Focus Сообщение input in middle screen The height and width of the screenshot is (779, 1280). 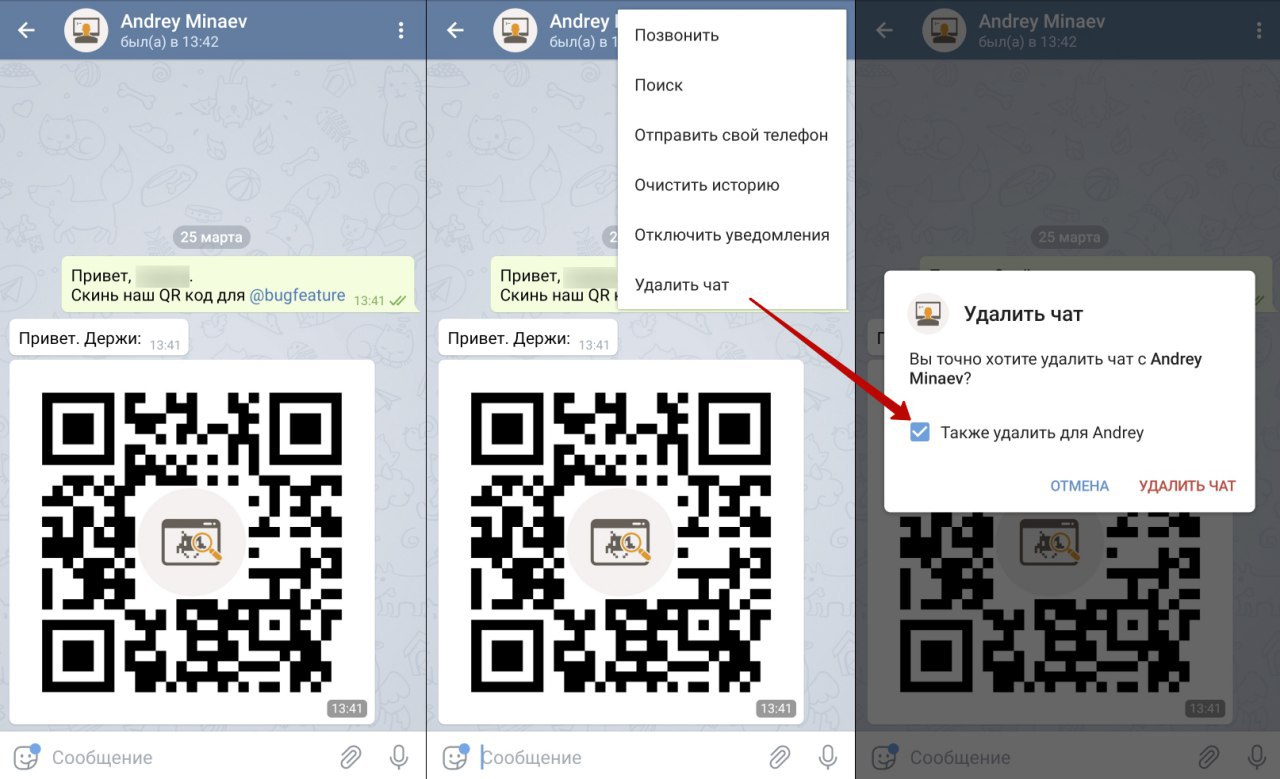(618, 757)
